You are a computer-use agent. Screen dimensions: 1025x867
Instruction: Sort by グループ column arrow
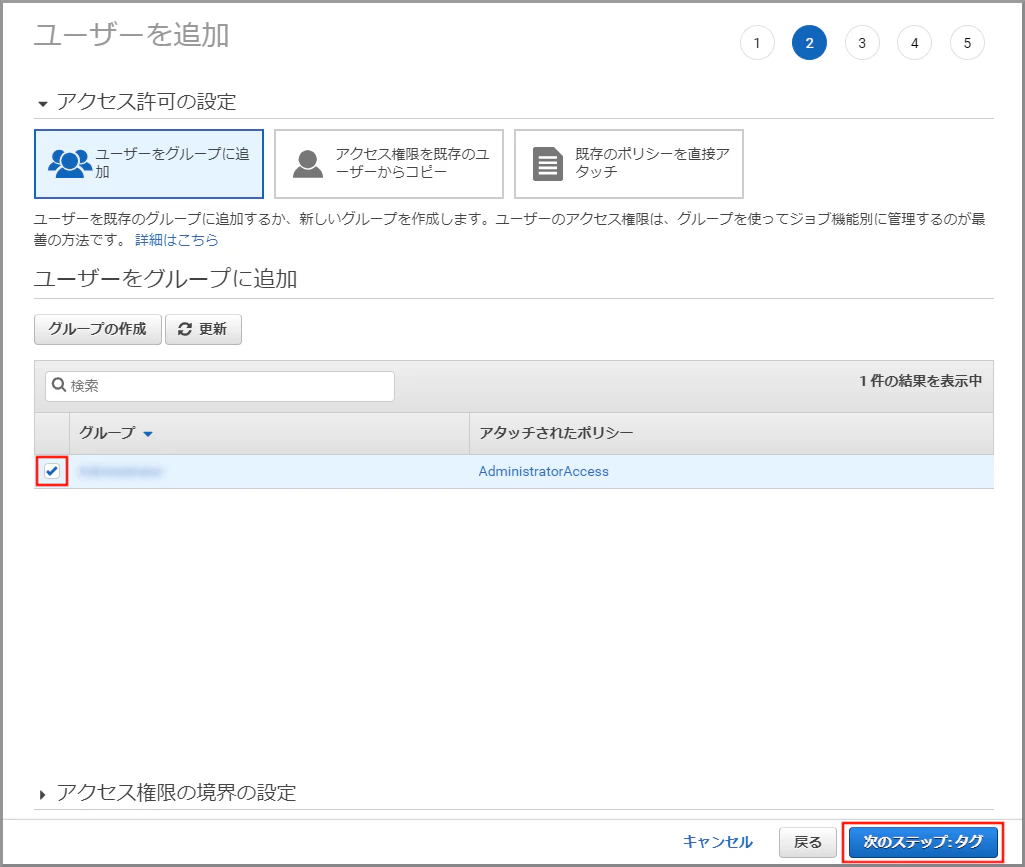coord(148,434)
